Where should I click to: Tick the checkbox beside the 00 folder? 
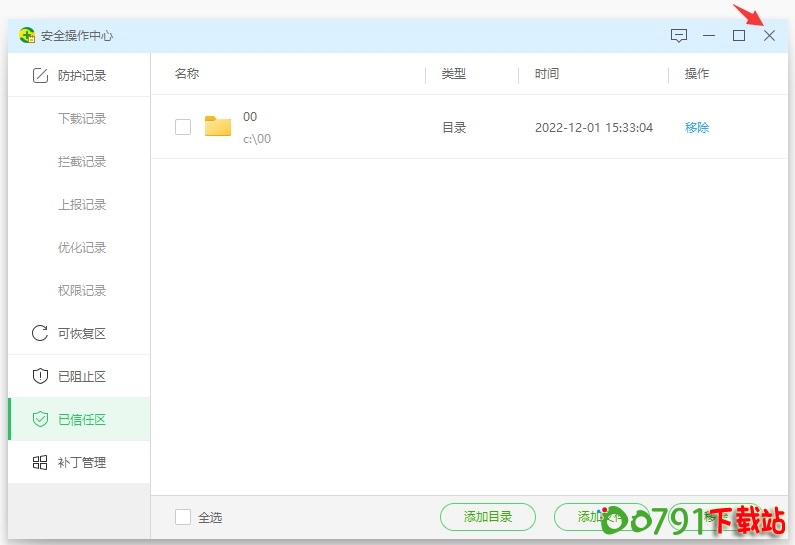[183, 127]
